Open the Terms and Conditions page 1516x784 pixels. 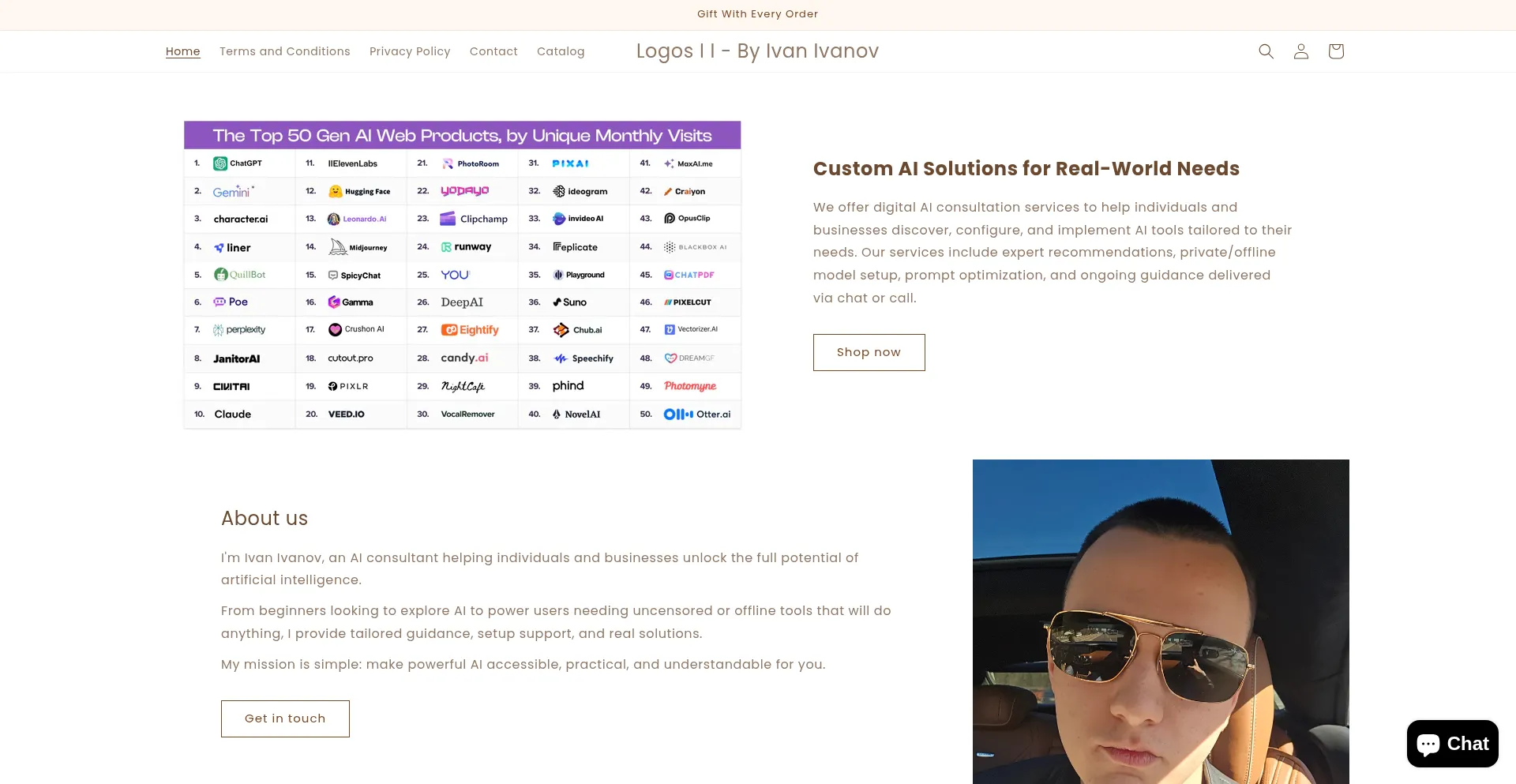click(x=284, y=51)
